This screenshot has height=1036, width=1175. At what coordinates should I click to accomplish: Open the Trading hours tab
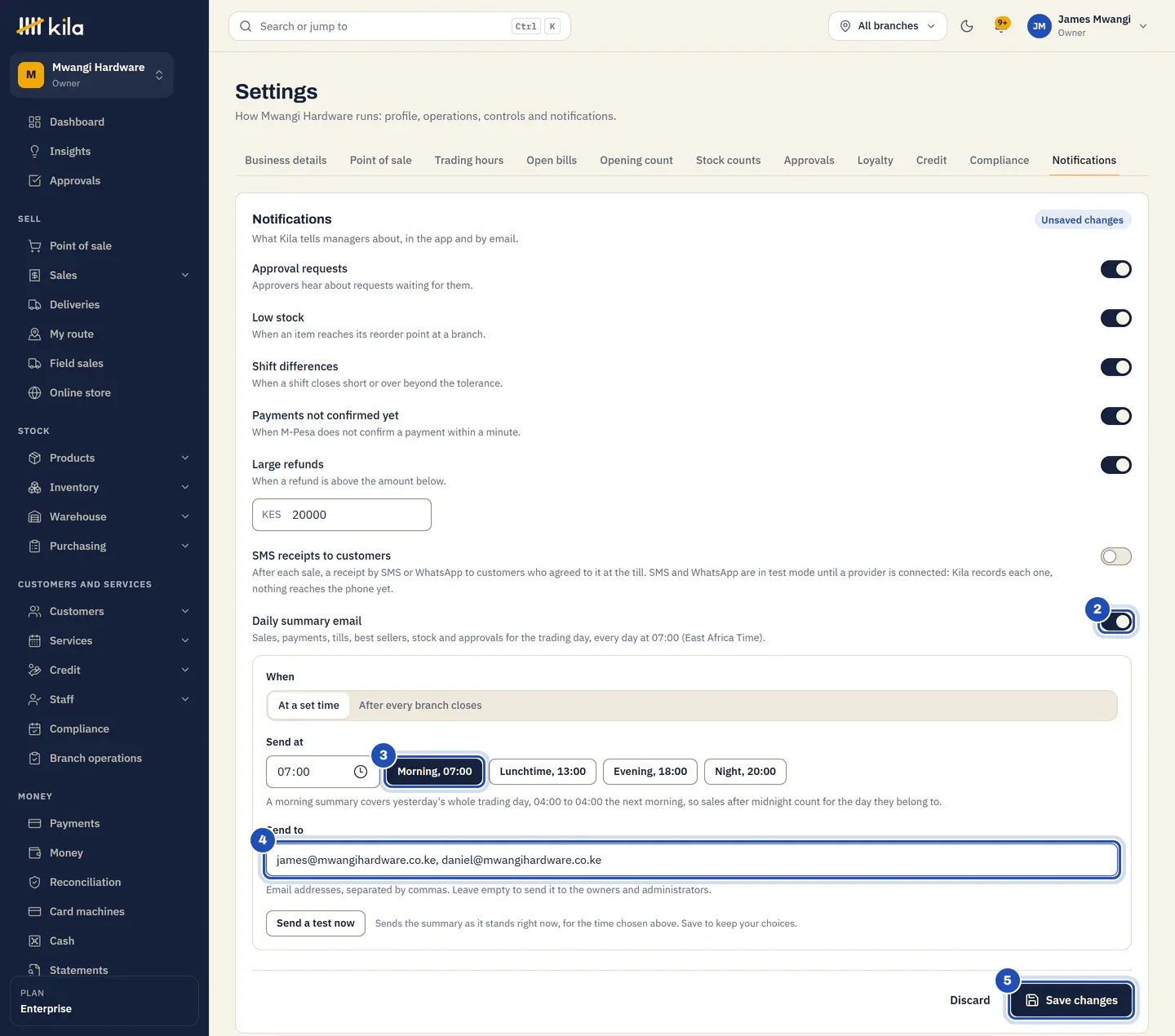(469, 160)
